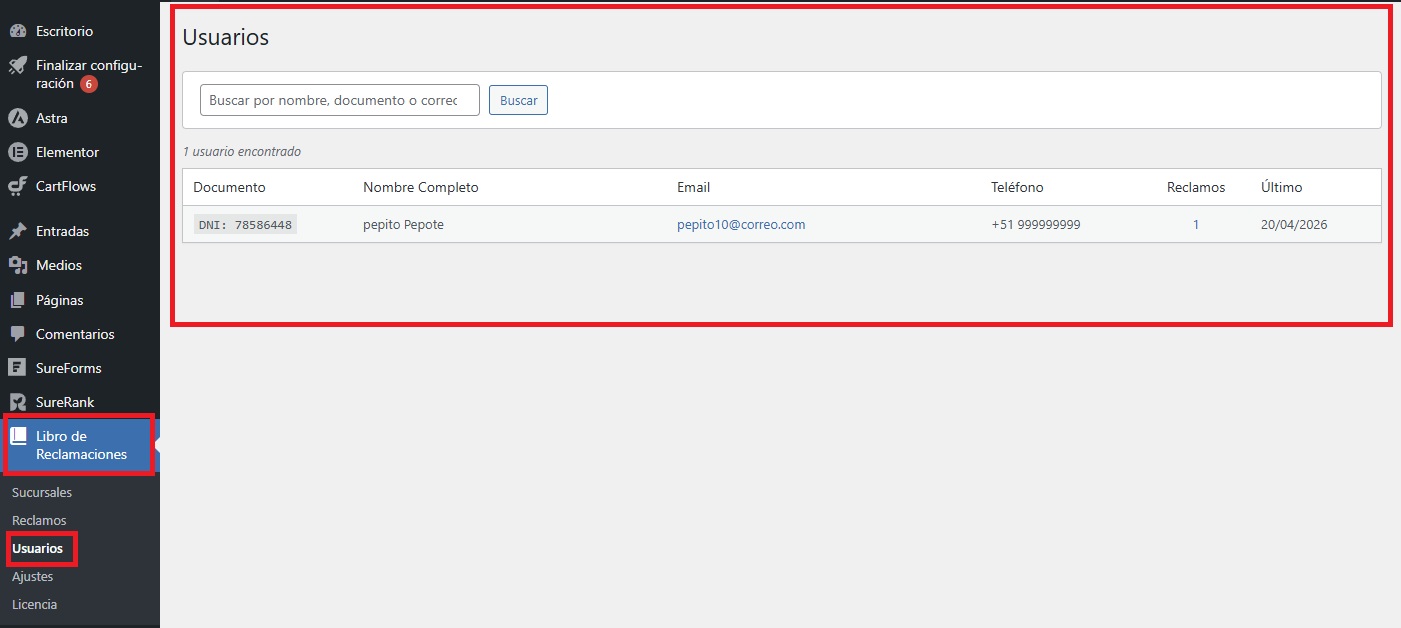Click the Páginas pages icon
This screenshot has height=628, width=1401.
17,300
